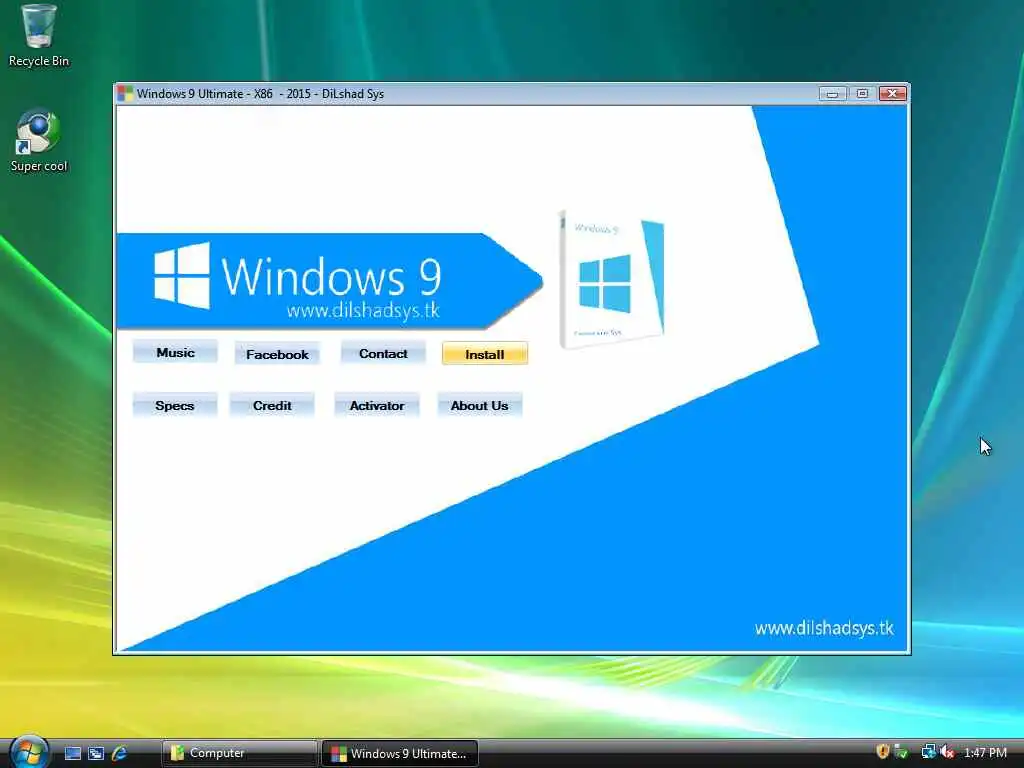Click Switch between windows quick launch icon
This screenshot has height=768, width=1024.
[x=96, y=753]
